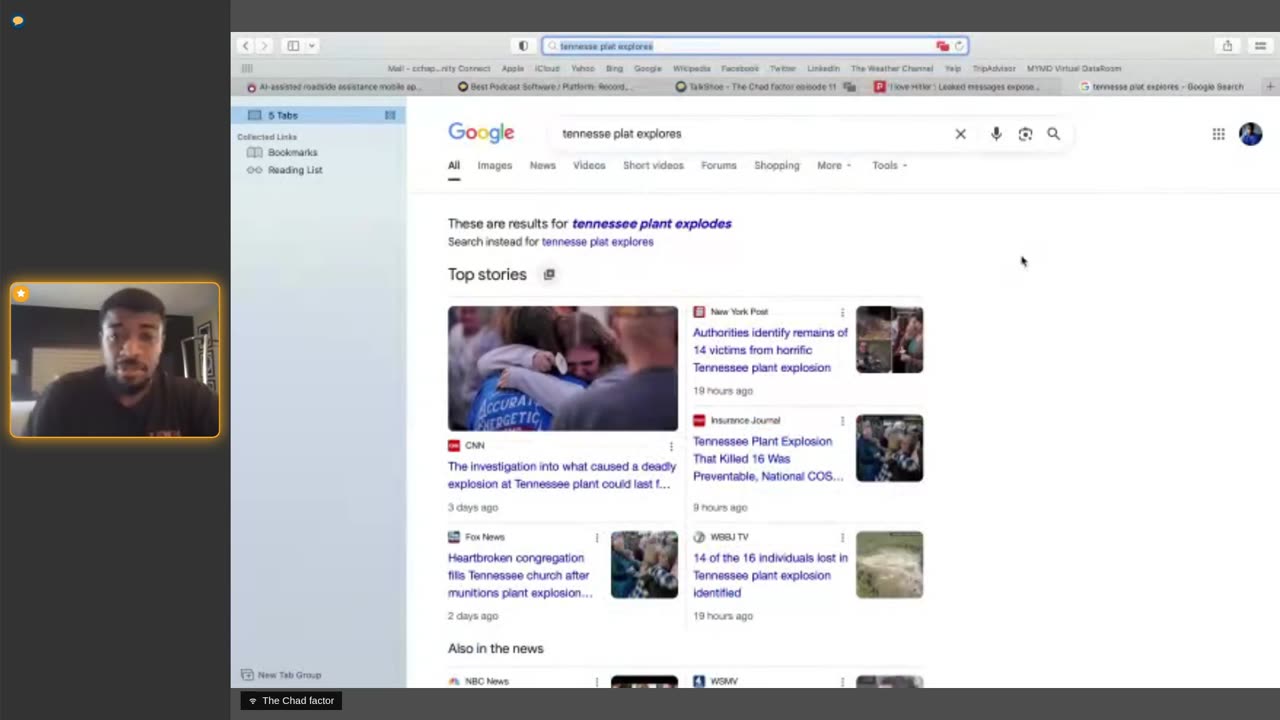Screen dimensions: 1280x720
Task: Reload the page with the refresh icon
Action: click(x=959, y=46)
